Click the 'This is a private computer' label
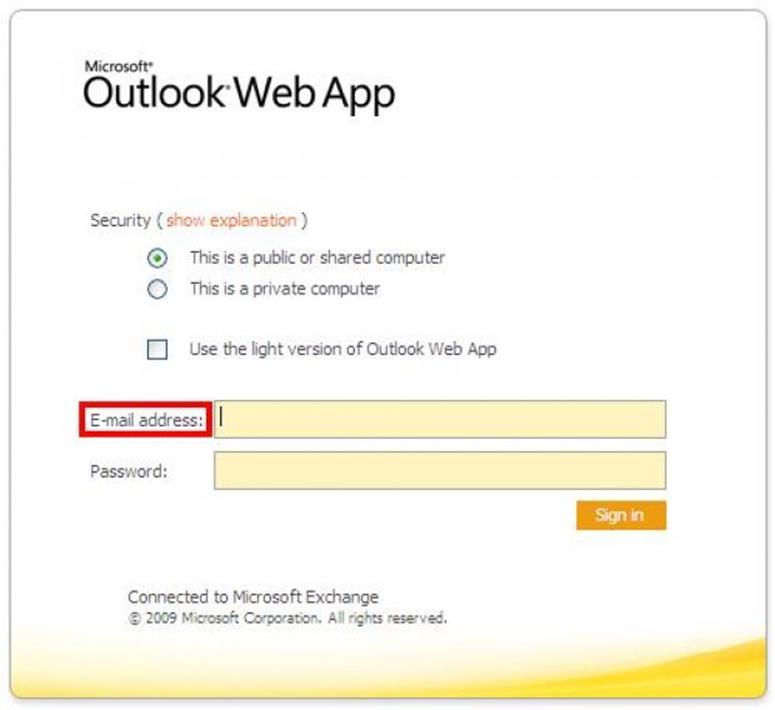This screenshot has width=775, height=710. click(285, 289)
